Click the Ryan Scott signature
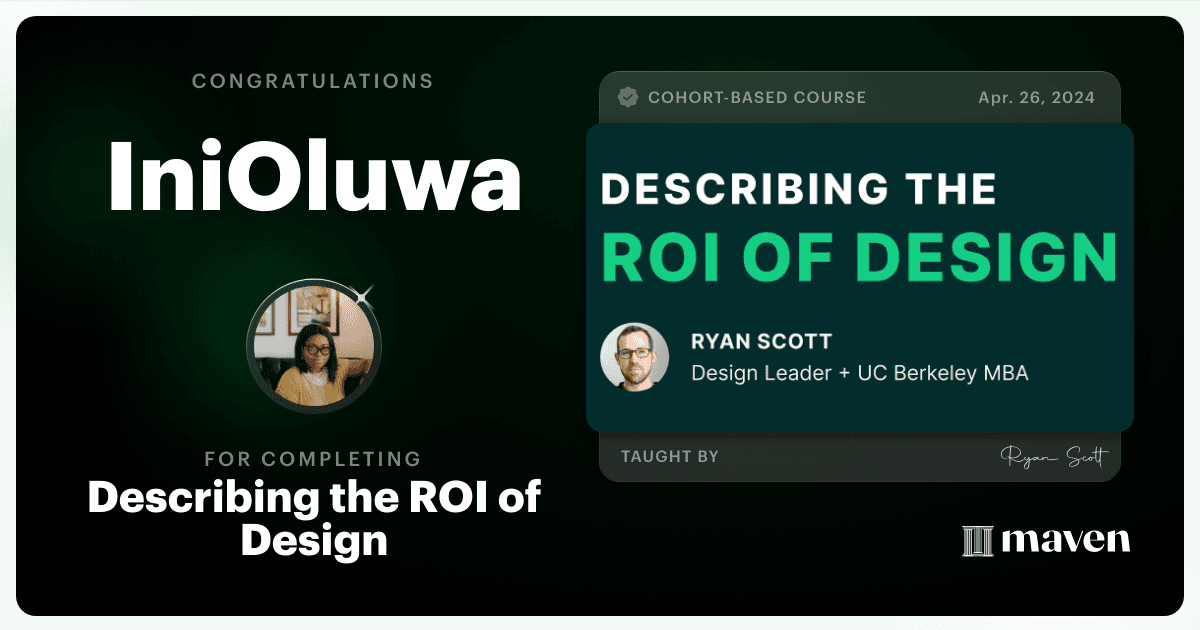 pos(1054,457)
